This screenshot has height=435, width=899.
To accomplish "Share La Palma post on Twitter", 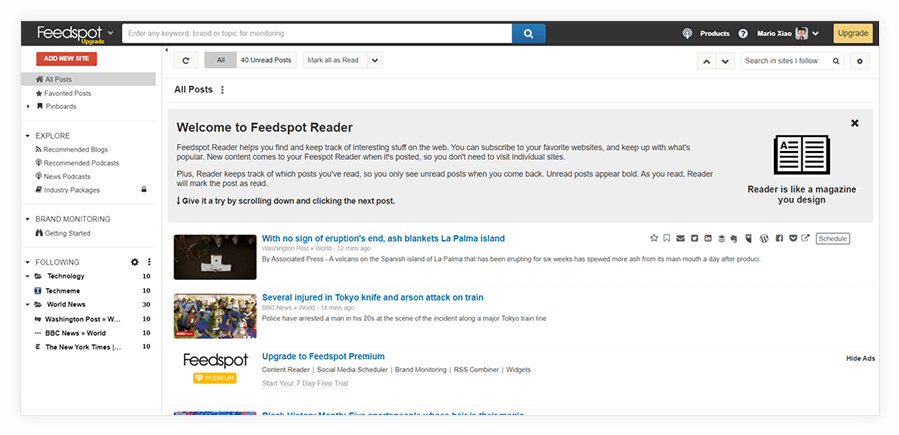I will coord(694,238).
